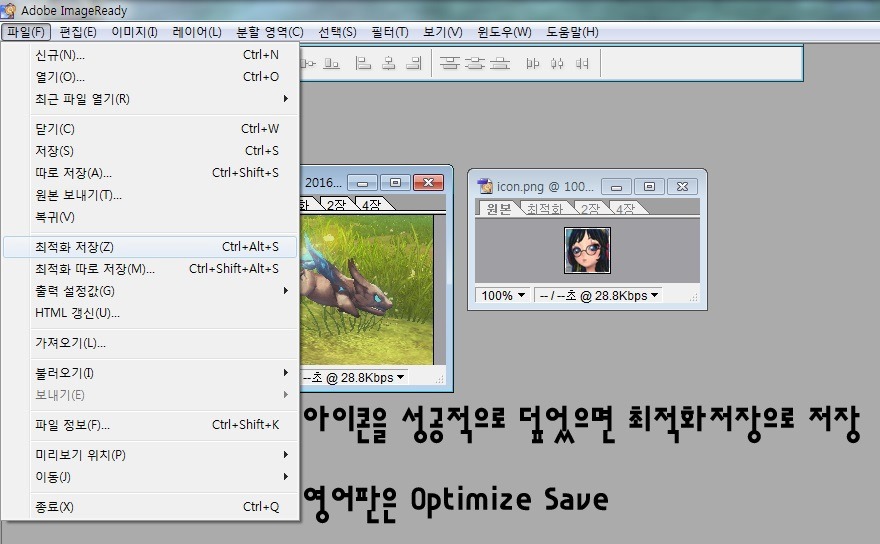Minimize the icon.png document window
The image size is (880, 544).
pyautogui.click(x=616, y=186)
